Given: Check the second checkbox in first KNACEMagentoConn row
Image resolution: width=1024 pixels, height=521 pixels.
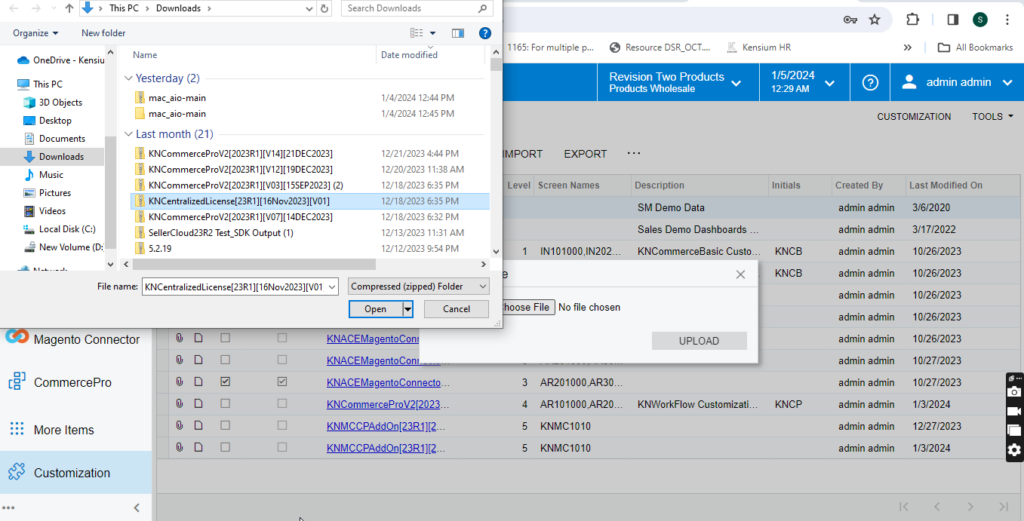Looking at the screenshot, I should [x=282, y=338].
